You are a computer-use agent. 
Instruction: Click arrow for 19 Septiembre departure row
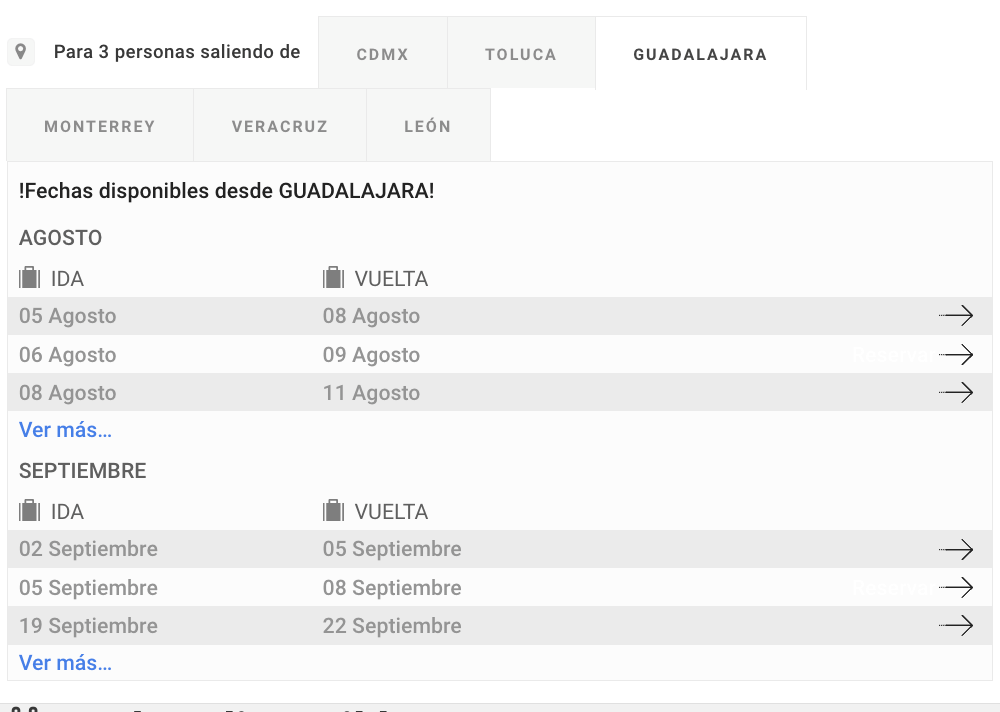point(955,625)
